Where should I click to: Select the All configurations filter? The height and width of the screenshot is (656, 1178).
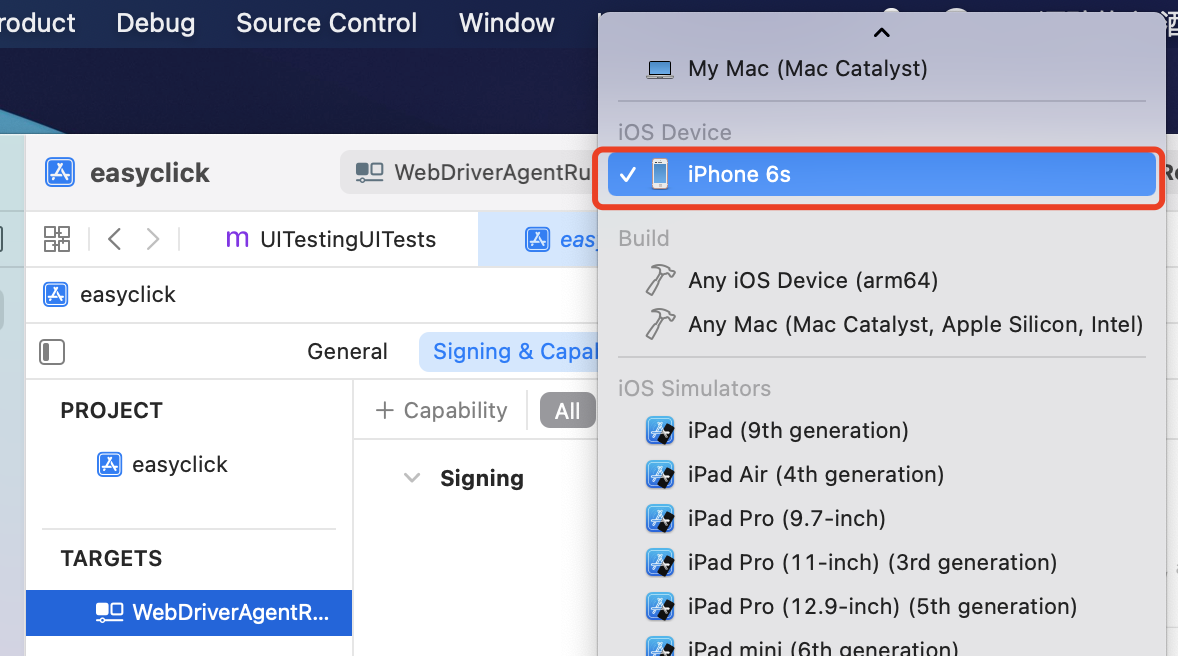[568, 411]
